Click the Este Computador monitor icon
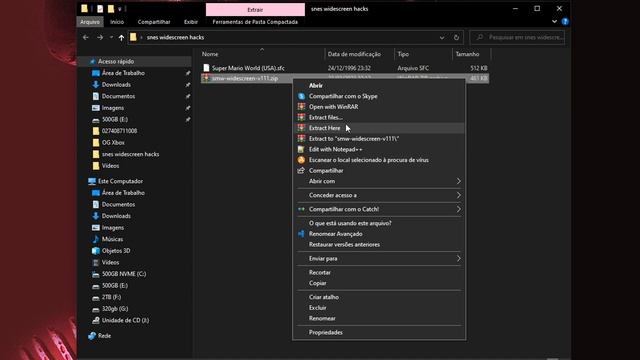The height and width of the screenshot is (360, 640). (92, 181)
